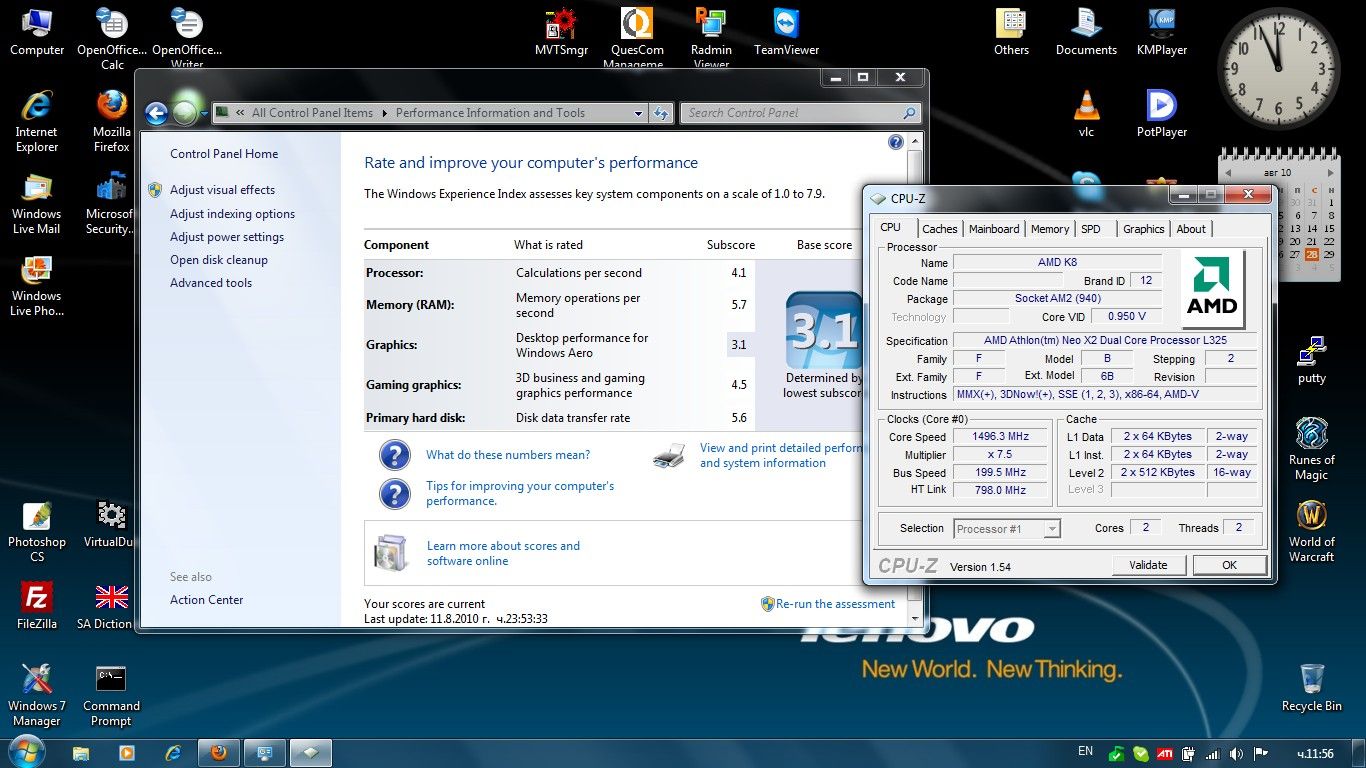
Task: Click the Search Control Panel field
Action: 792,113
